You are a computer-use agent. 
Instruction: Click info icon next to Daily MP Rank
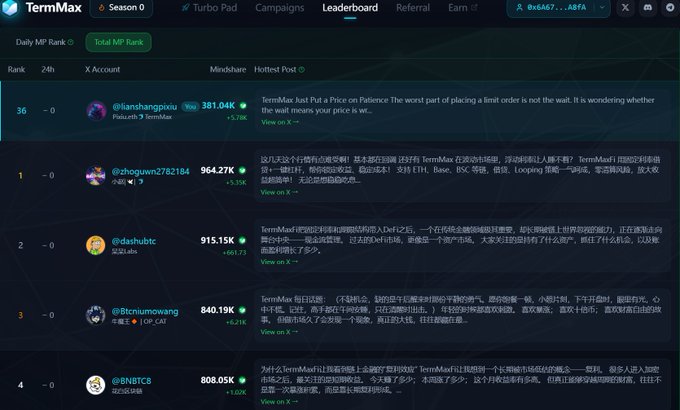point(71,42)
